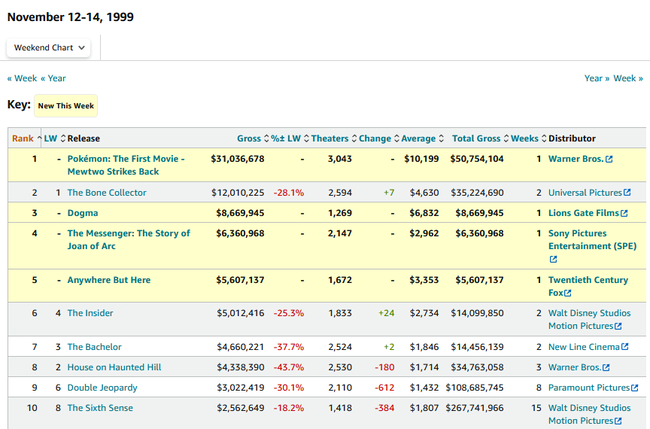Click external link icon beside Paramount Pictures

635,388
